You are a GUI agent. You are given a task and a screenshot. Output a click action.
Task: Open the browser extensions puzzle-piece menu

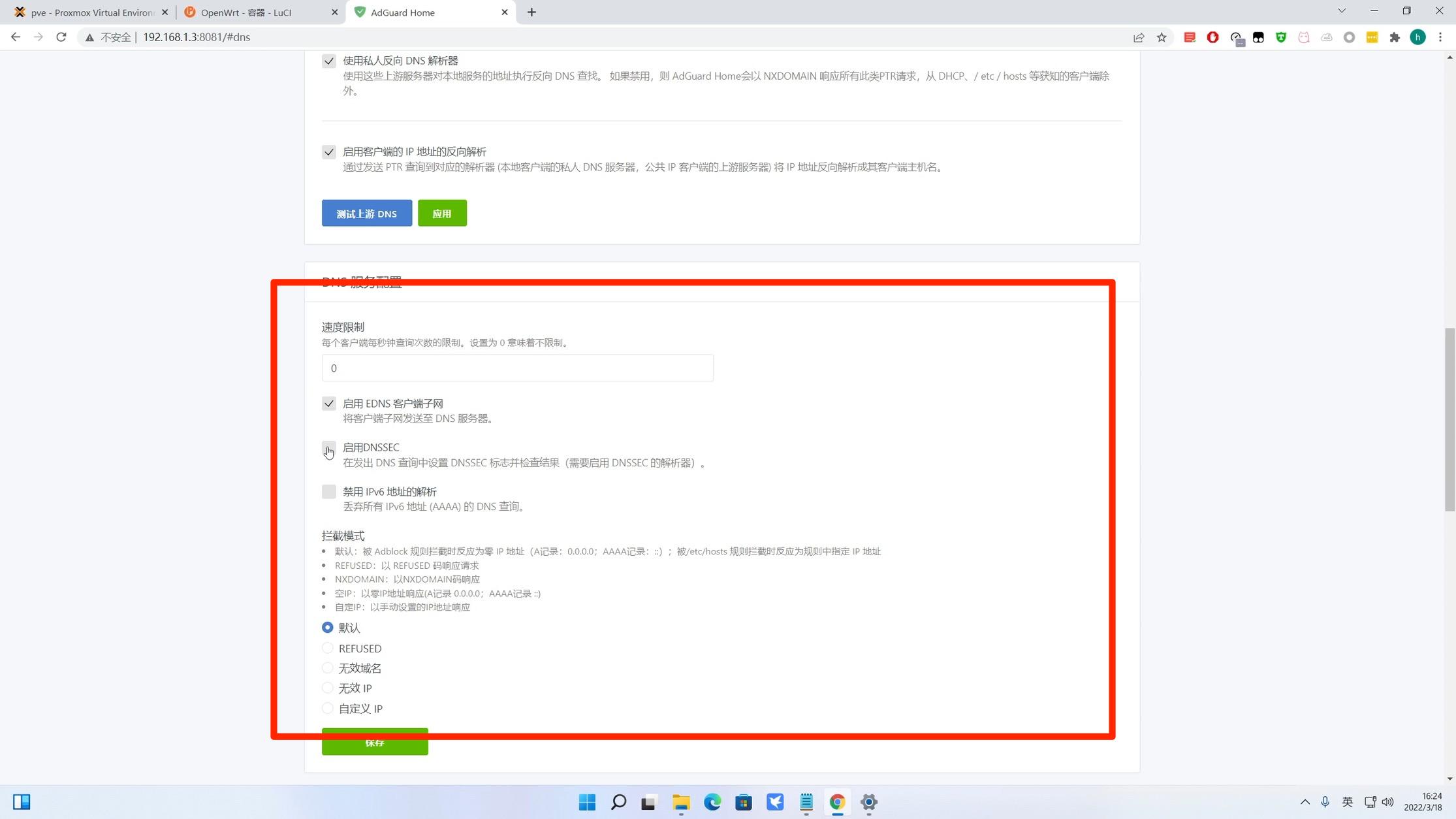click(x=1395, y=37)
